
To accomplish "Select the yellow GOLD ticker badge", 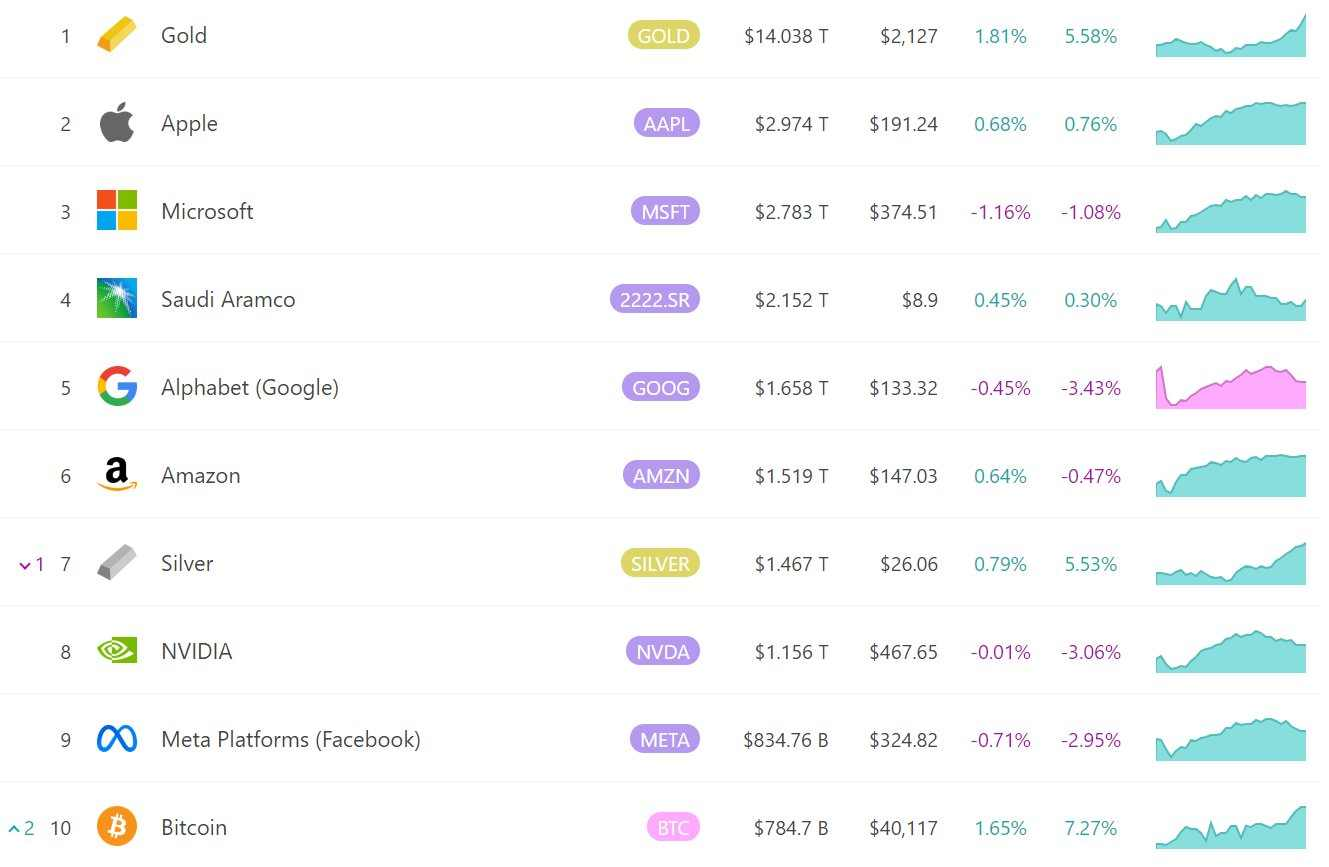I will click(663, 36).
